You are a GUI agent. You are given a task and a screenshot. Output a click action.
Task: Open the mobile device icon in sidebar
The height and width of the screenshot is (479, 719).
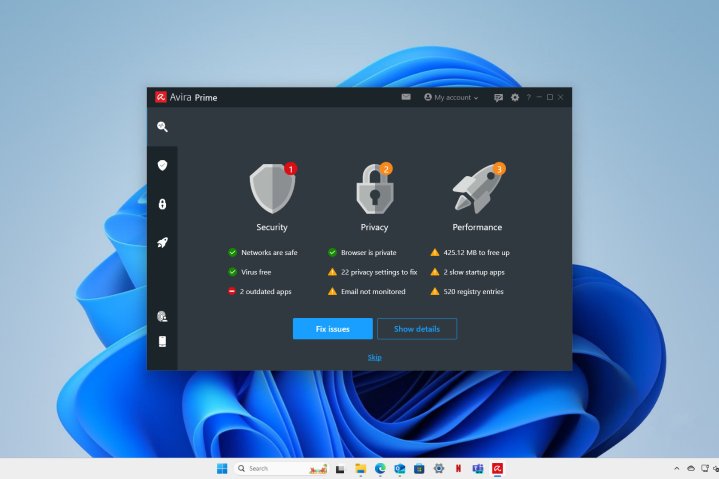[162, 342]
